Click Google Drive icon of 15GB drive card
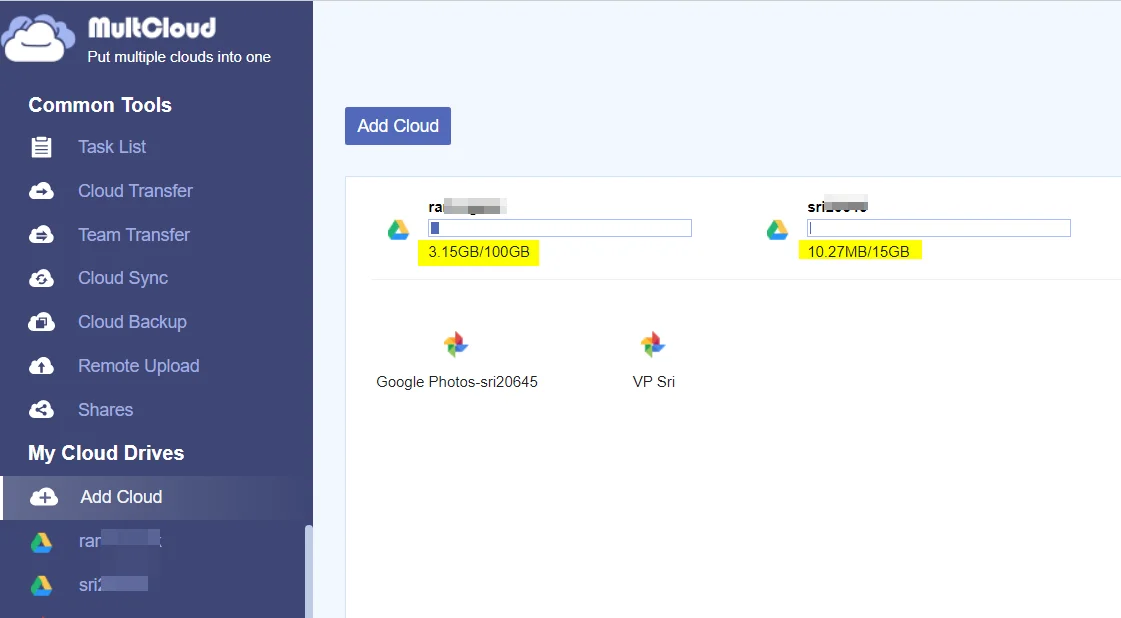 tap(777, 230)
